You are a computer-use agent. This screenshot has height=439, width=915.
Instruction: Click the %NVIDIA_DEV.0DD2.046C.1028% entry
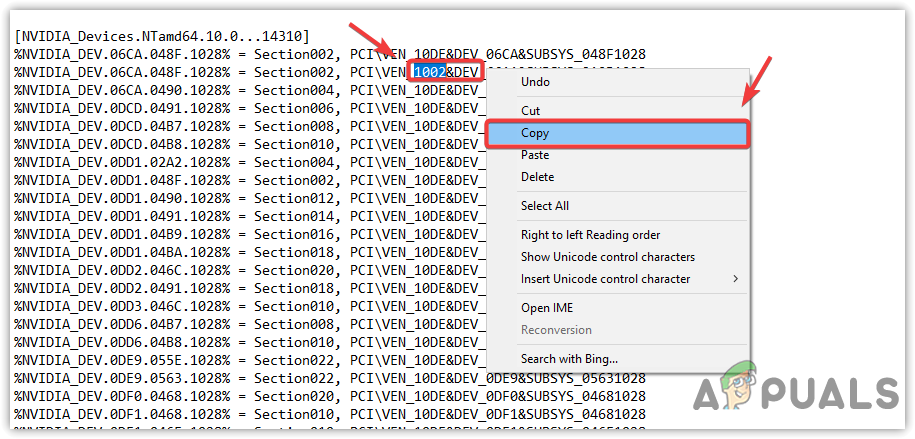121,270
